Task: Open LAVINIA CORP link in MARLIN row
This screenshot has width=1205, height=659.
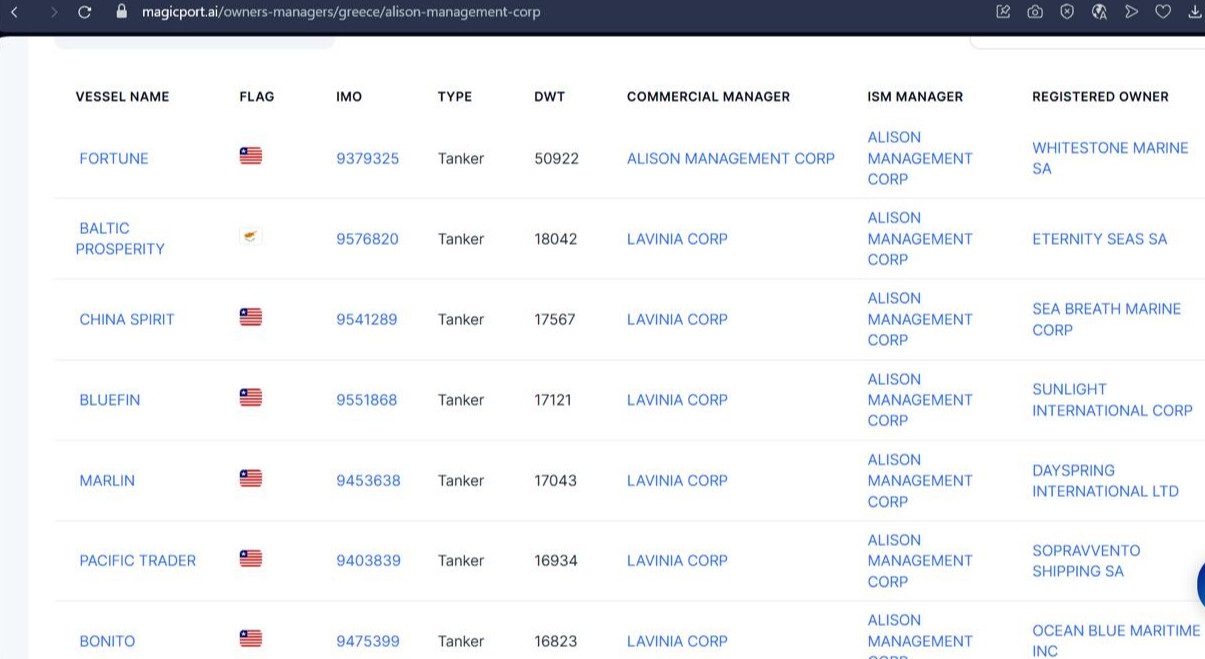Action: click(x=677, y=481)
